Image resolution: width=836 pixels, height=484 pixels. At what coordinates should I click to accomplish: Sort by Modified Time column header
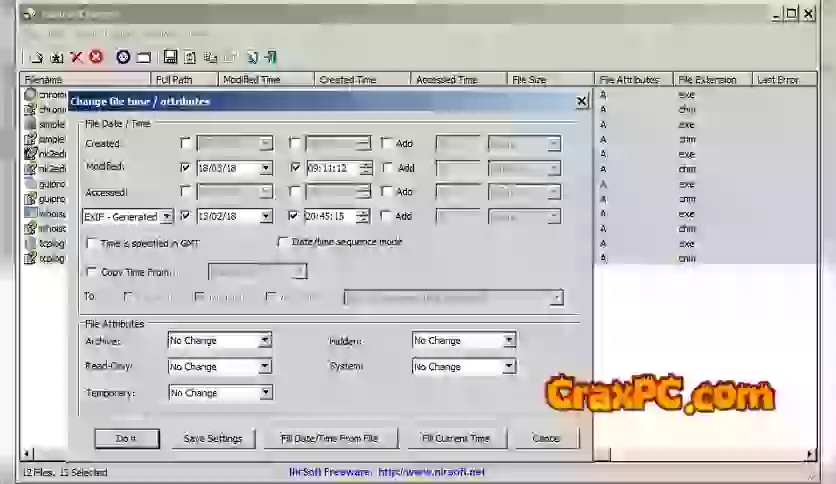[266, 79]
